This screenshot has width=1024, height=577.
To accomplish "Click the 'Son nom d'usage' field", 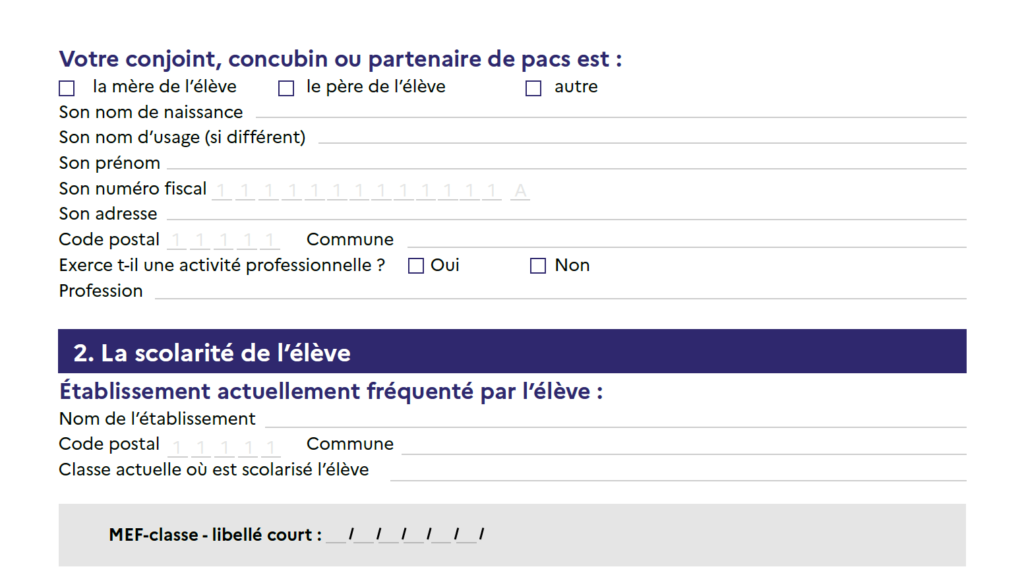I will coord(640,137).
